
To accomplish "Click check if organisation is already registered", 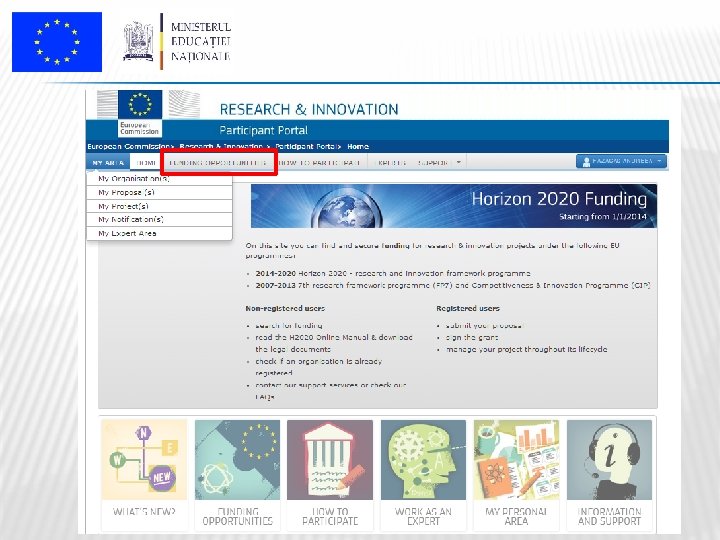I will [x=319, y=367].
